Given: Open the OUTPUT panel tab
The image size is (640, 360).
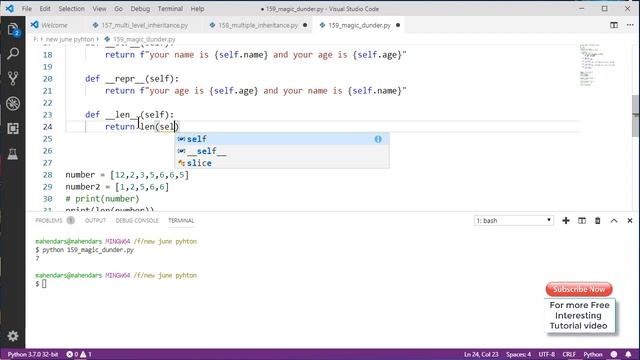Looking at the screenshot, I should point(96,220).
